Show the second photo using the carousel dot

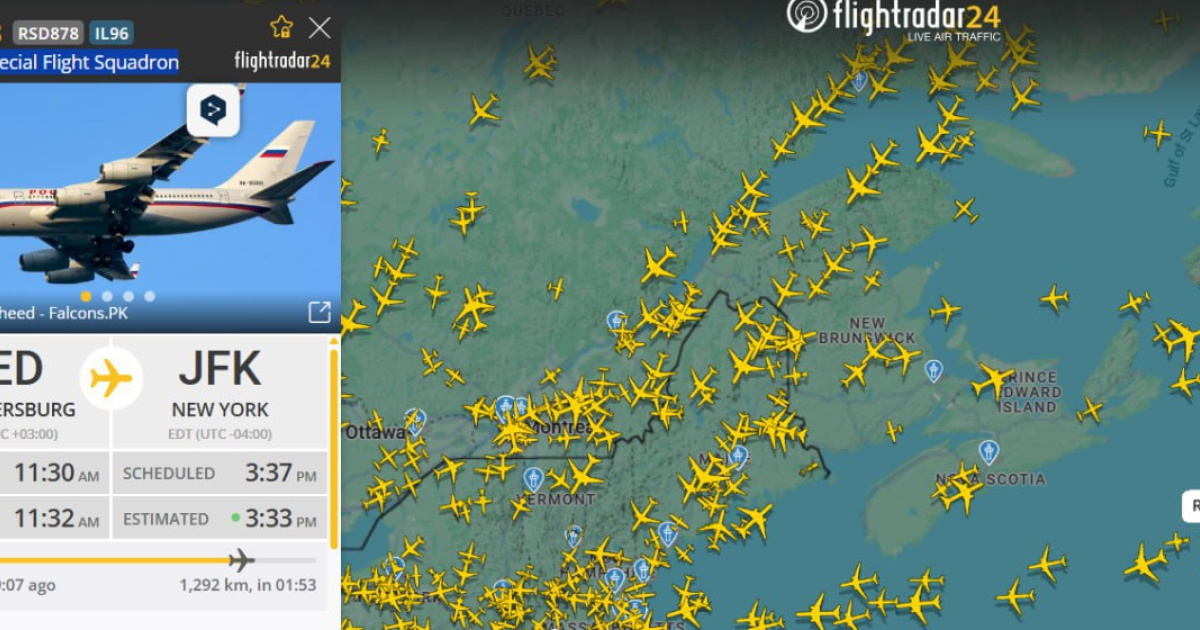pyautogui.click(x=107, y=296)
